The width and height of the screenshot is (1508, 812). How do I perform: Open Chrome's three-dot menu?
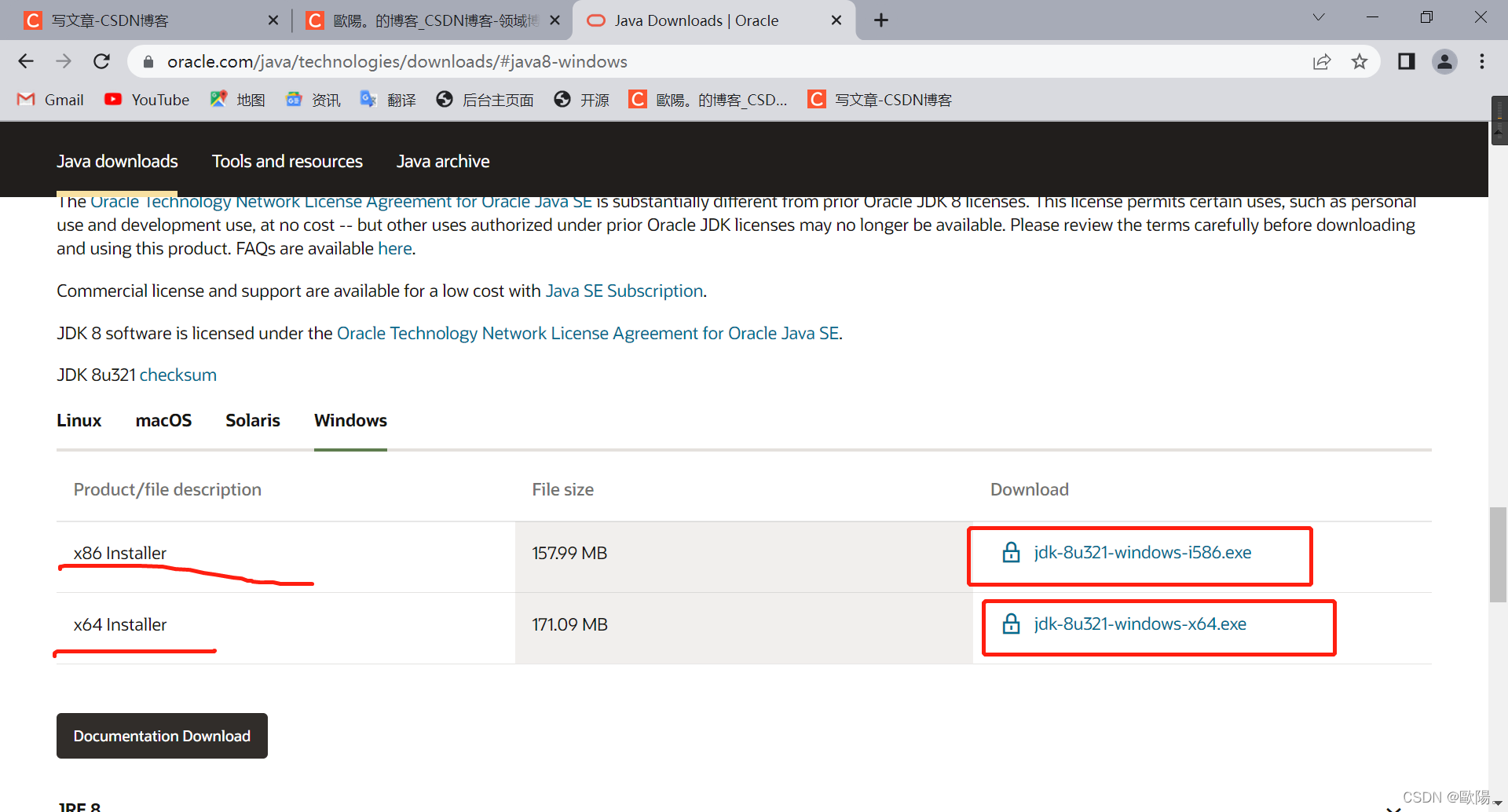click(x=1482, y=61)
